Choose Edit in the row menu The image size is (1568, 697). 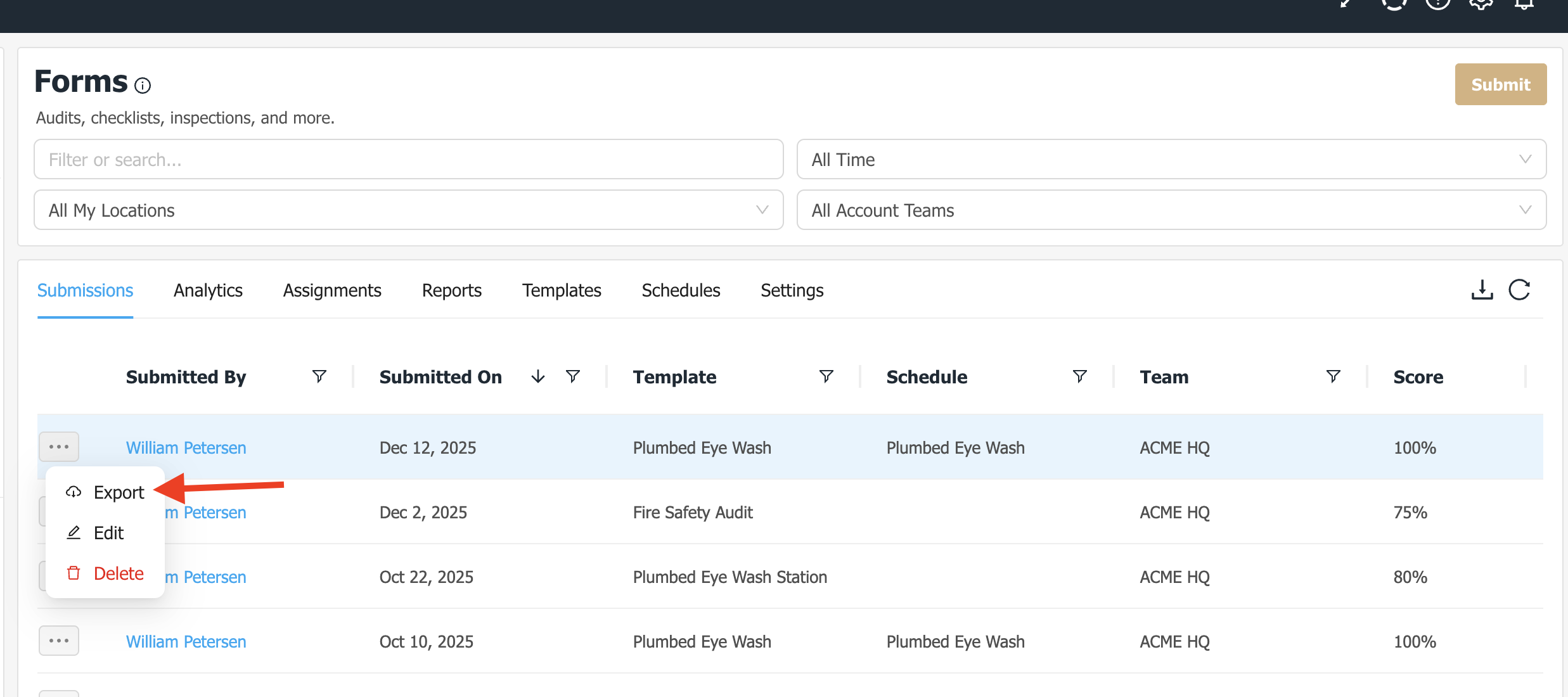click(108, 533)
